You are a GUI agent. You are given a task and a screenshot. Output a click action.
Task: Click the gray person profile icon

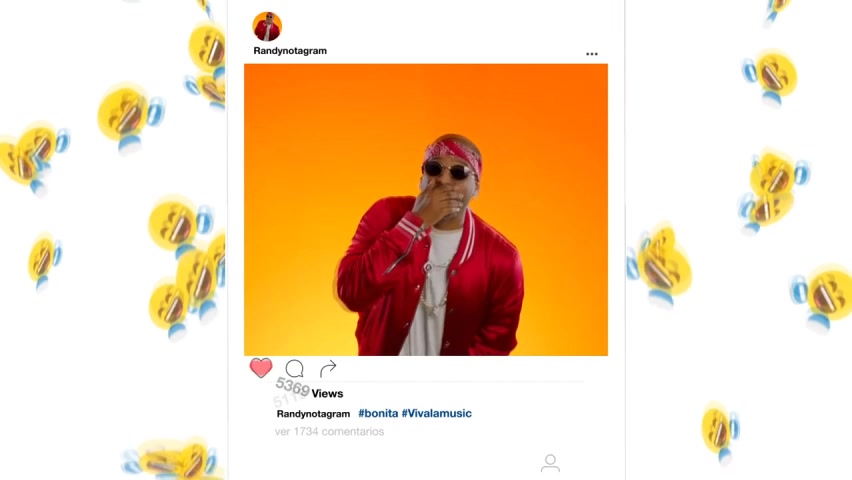[x=550, y=463]
